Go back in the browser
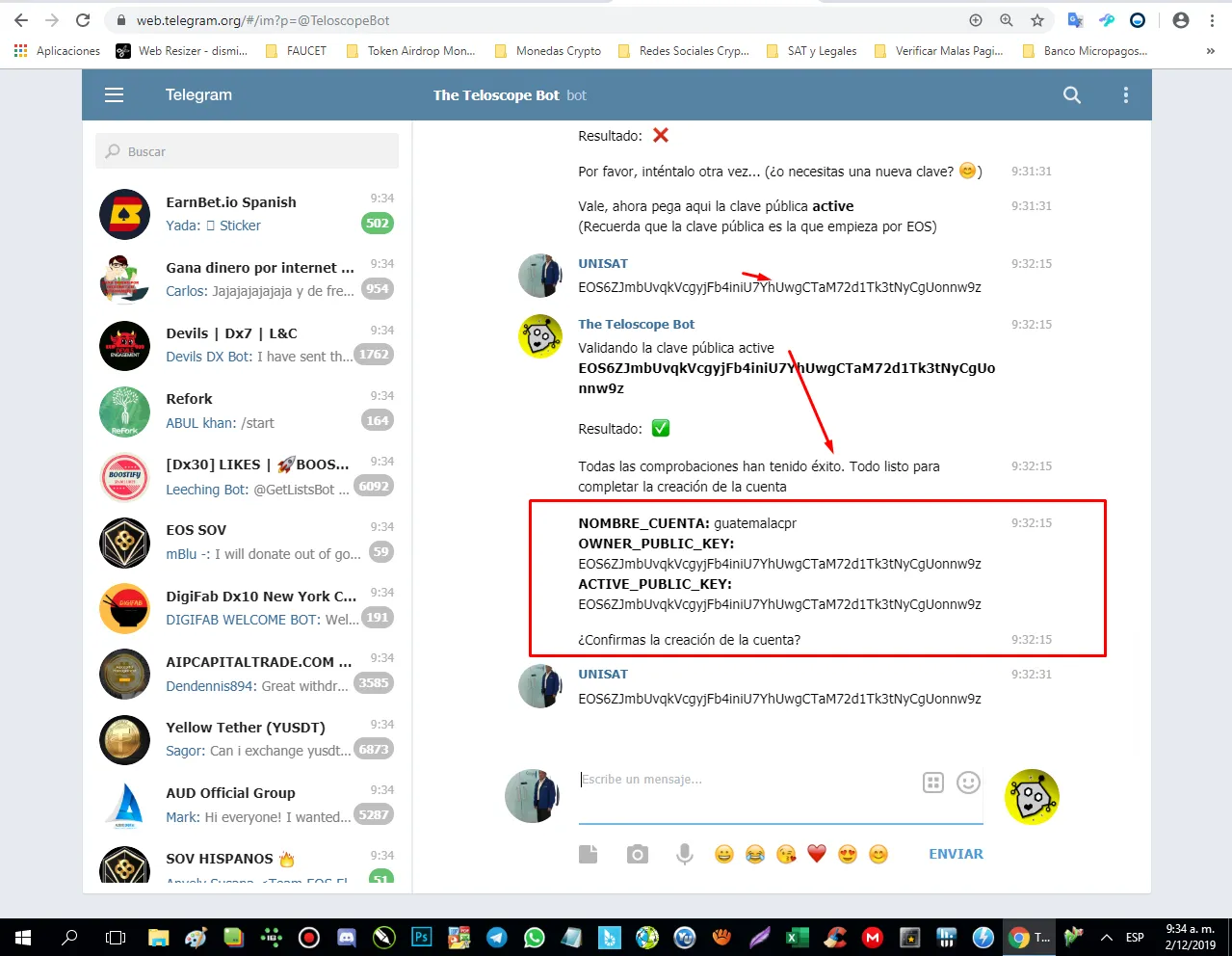This screenshot has width=1232, height=956. tap(21, 20)
